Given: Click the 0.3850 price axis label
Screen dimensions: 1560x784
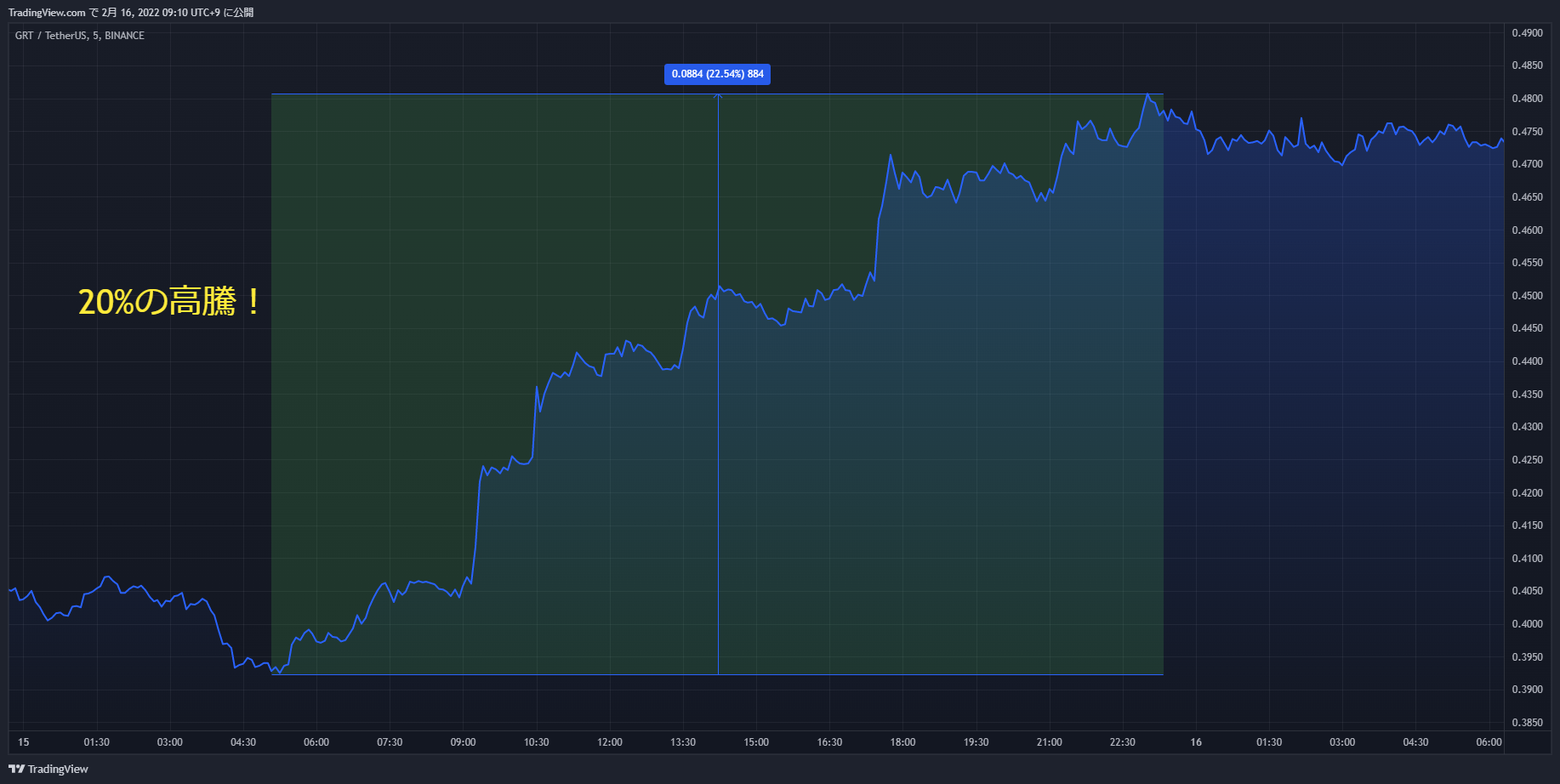Looking at the screenshot, I should click(1527, 723).
